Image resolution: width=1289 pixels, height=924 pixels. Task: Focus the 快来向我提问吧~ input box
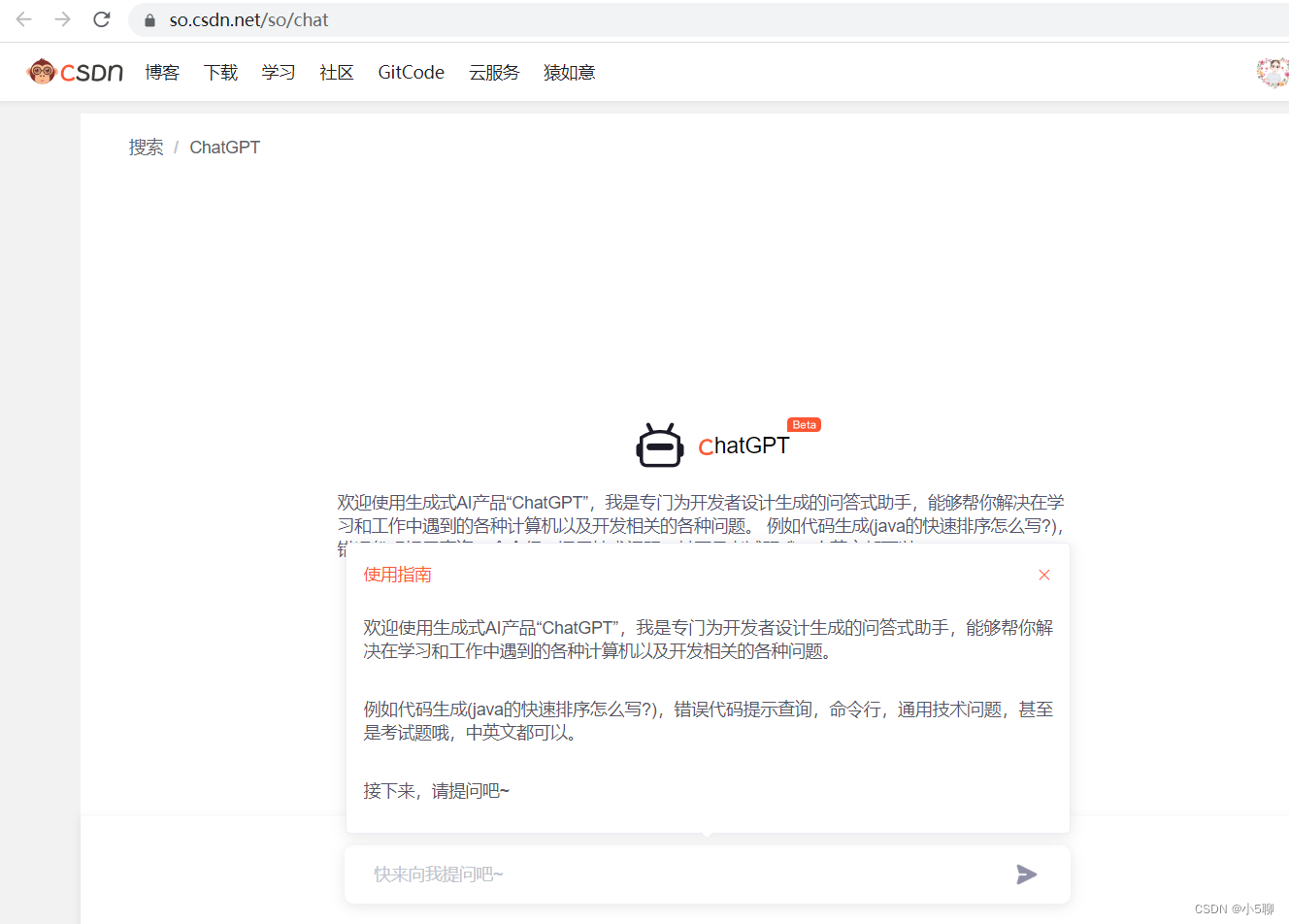point(708,874)
